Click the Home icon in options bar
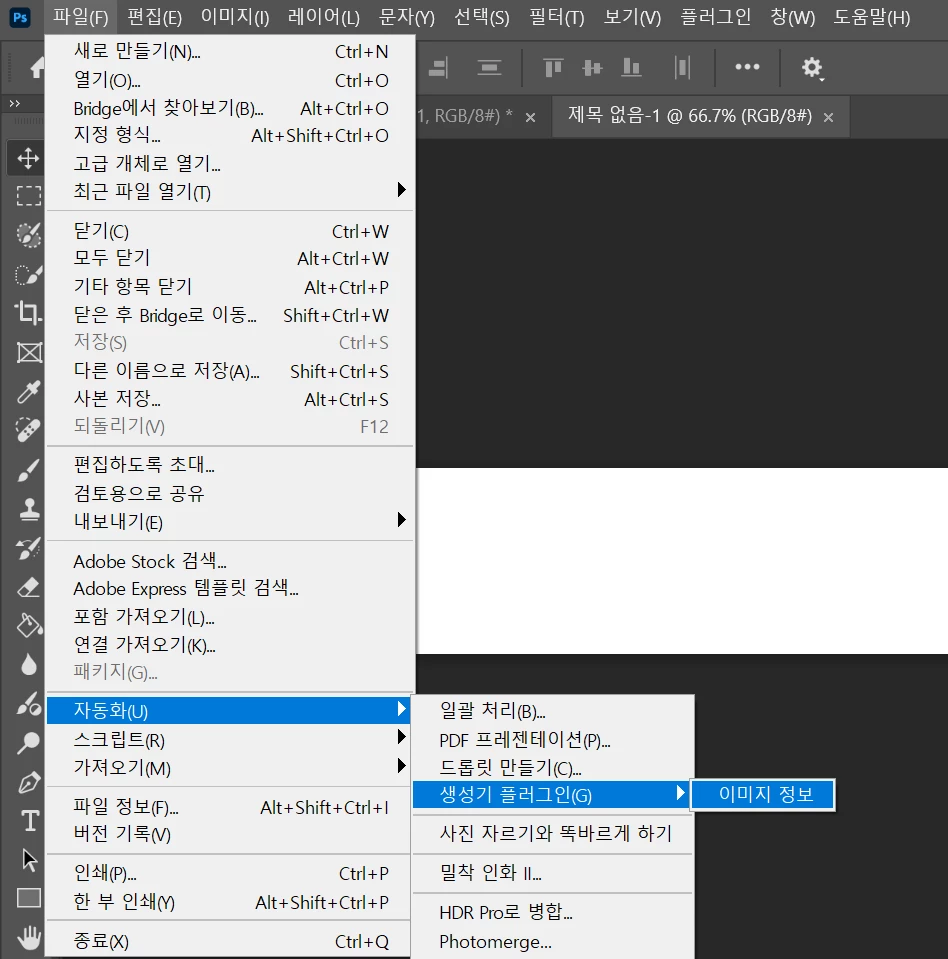The height and width of the screenshot is (959, 948). pyautogui.click(x=37, y=67)
